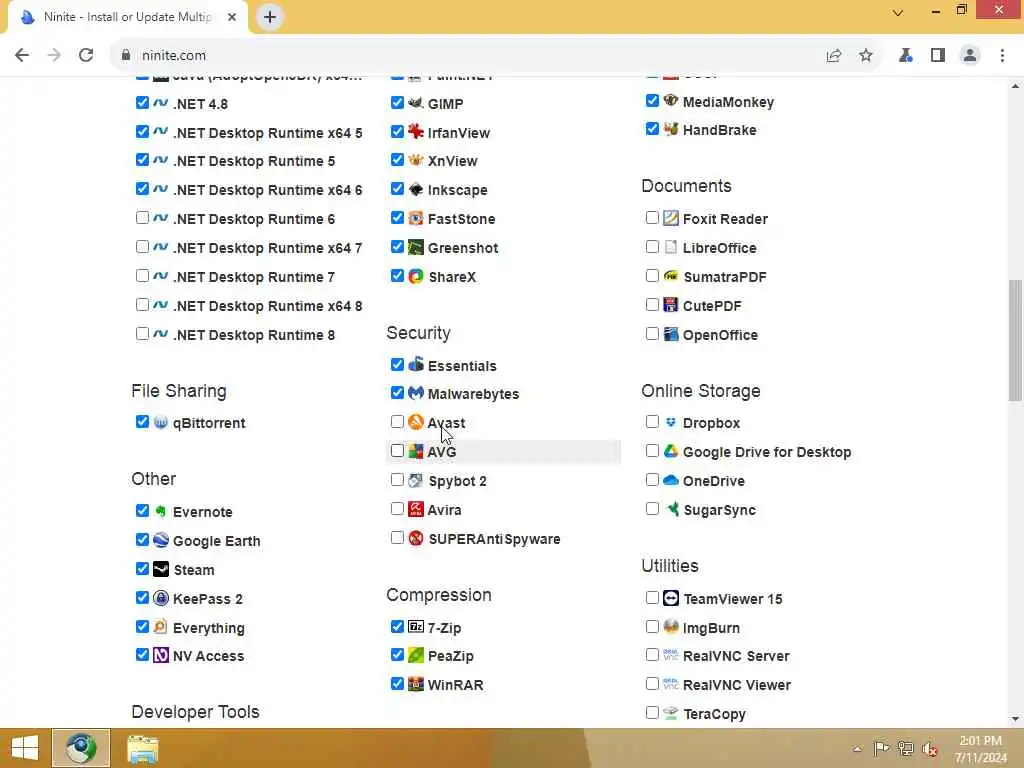The height and width of the screenshot is (768, 1024).
Task: Select the Ninite browser tab
Action: point(128,17)
